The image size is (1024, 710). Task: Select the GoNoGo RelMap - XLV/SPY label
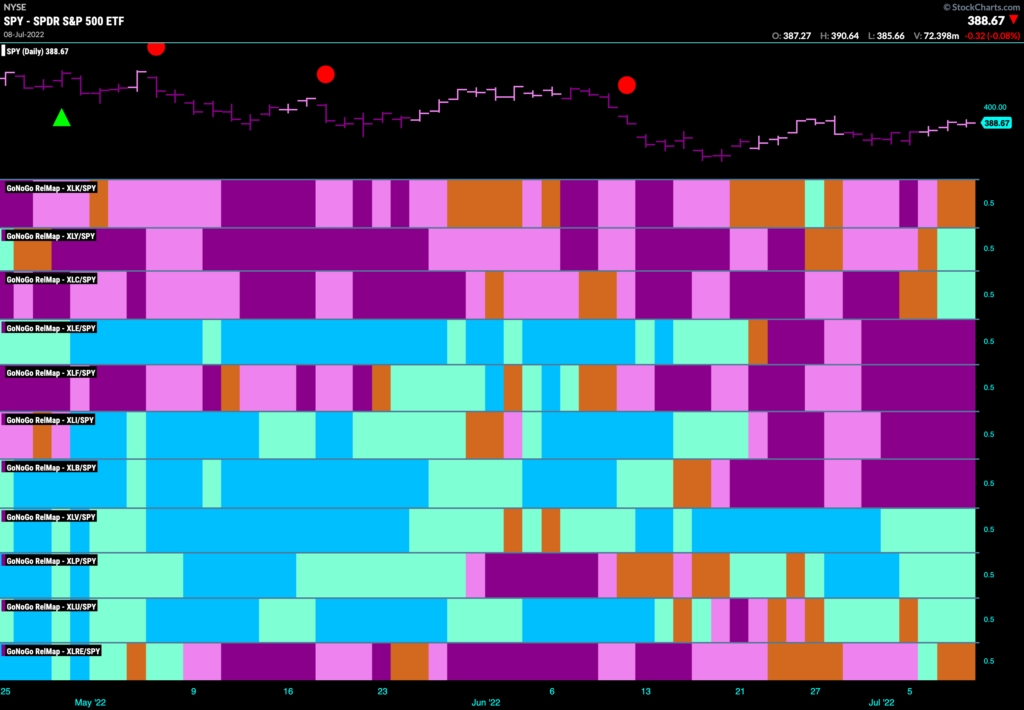tap(51, 517)
